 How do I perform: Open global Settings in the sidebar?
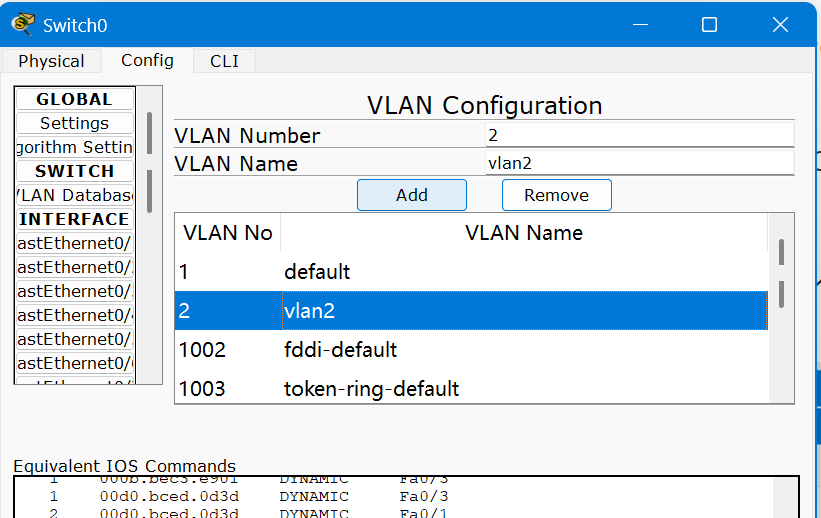pyautogui.click(x=74, y=123)
